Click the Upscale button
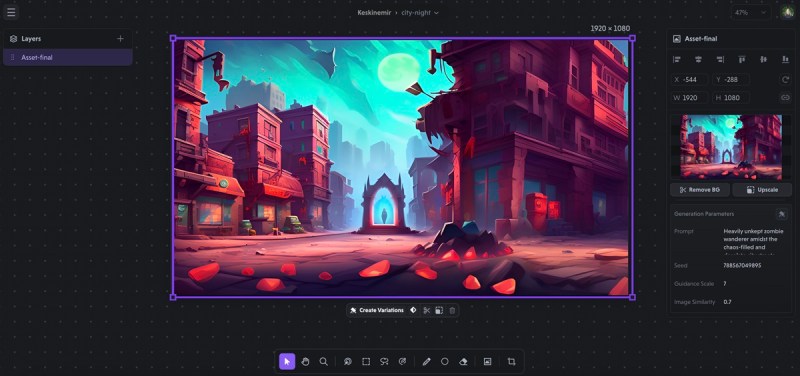 tap(762, 190)
